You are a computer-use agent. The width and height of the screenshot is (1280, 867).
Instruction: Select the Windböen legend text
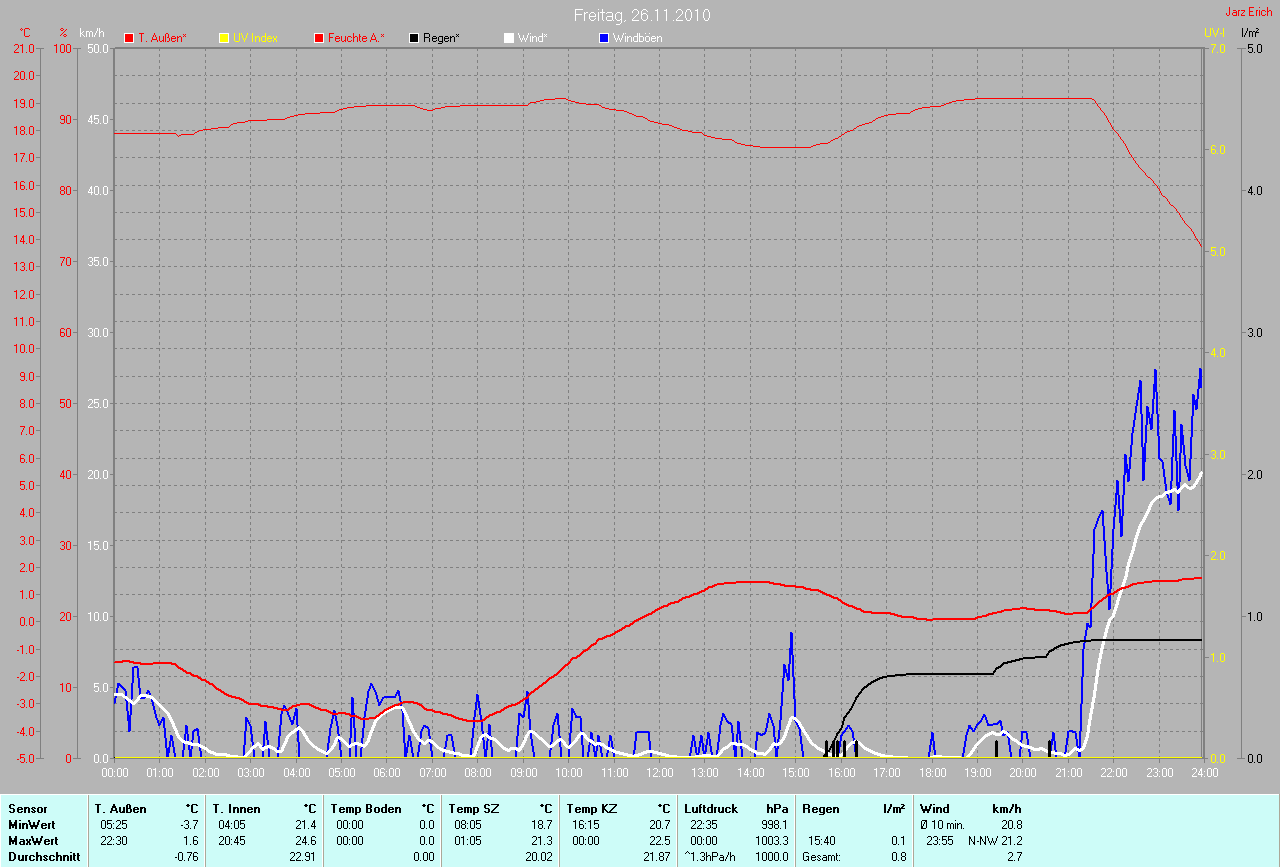(x=636, y=38)
